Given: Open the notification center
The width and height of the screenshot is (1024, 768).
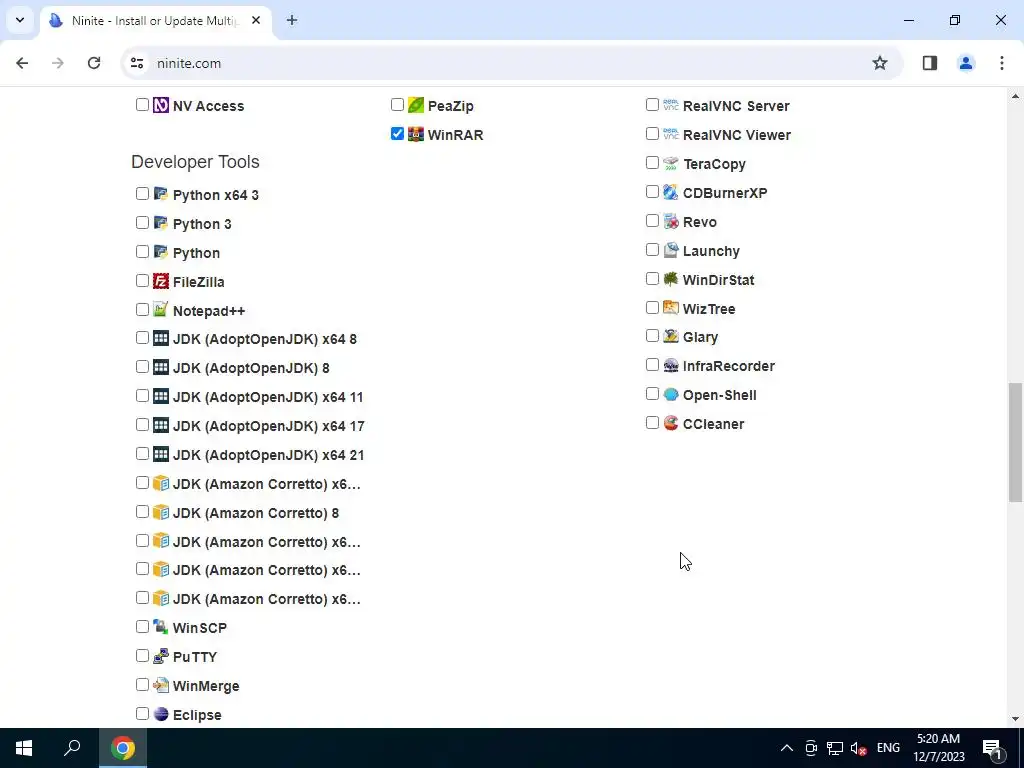Looking at the screenshot, I should [x=993, y=748].
